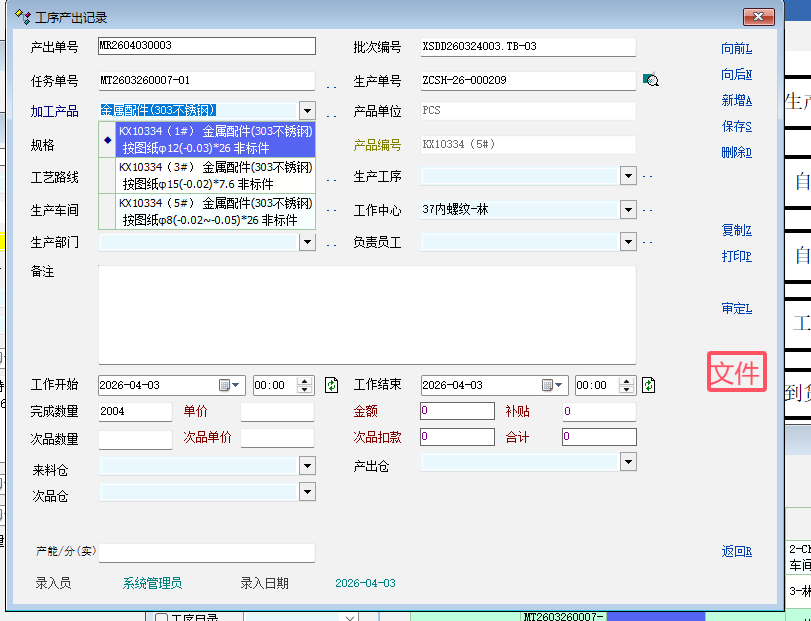Click the red 文件 attachment button
The height and width of the screenshot is (621, 811).
coord(736,372)
